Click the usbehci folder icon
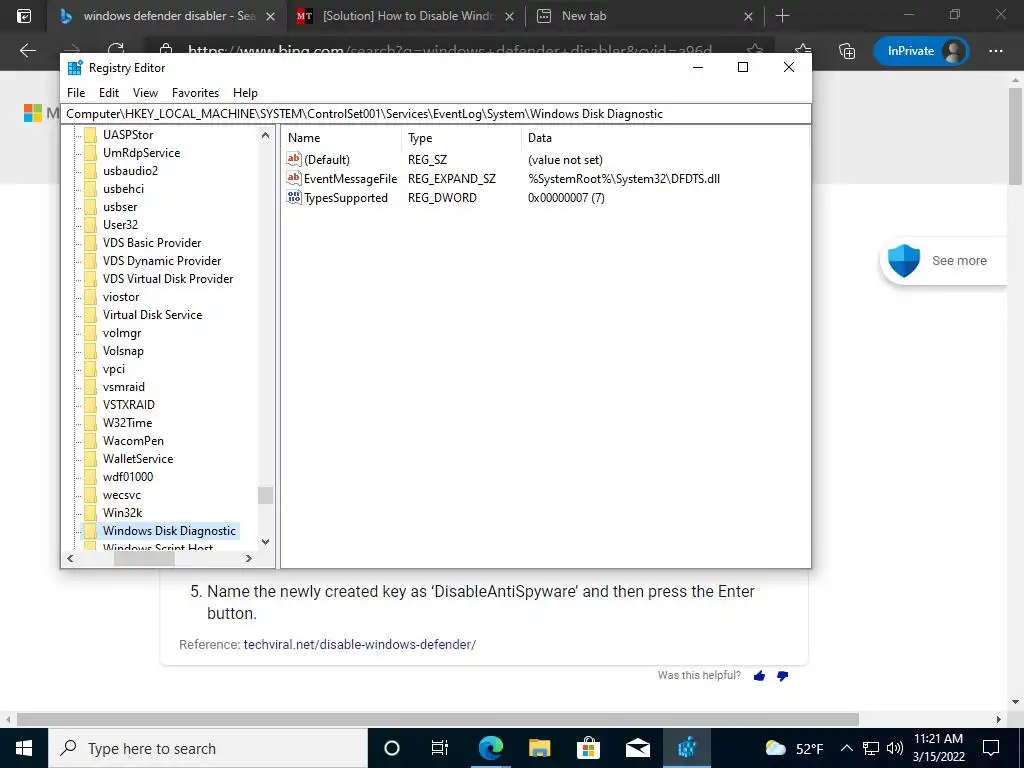The width and height of the screenshot is (1024, 768). (90, 189)
